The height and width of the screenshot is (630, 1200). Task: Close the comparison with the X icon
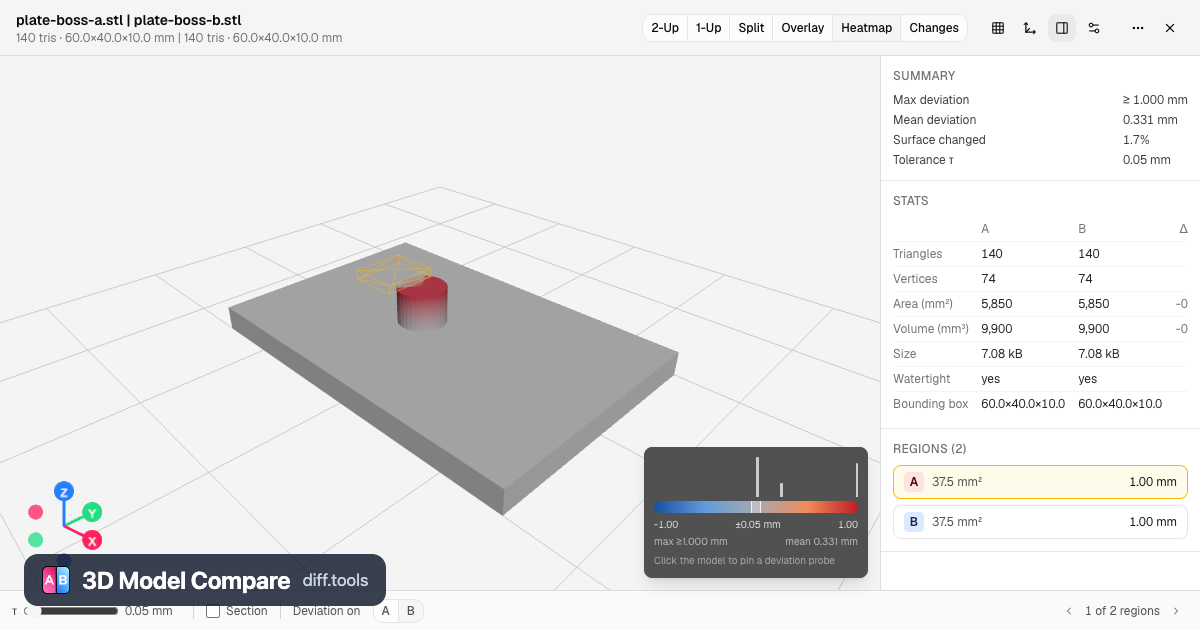coord(1170,28)
